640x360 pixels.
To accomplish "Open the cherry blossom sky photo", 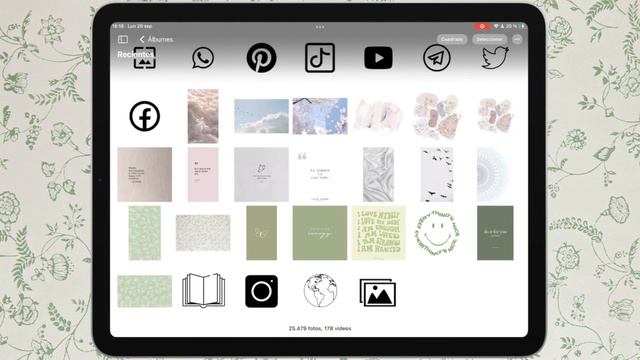I will [320, 116].
